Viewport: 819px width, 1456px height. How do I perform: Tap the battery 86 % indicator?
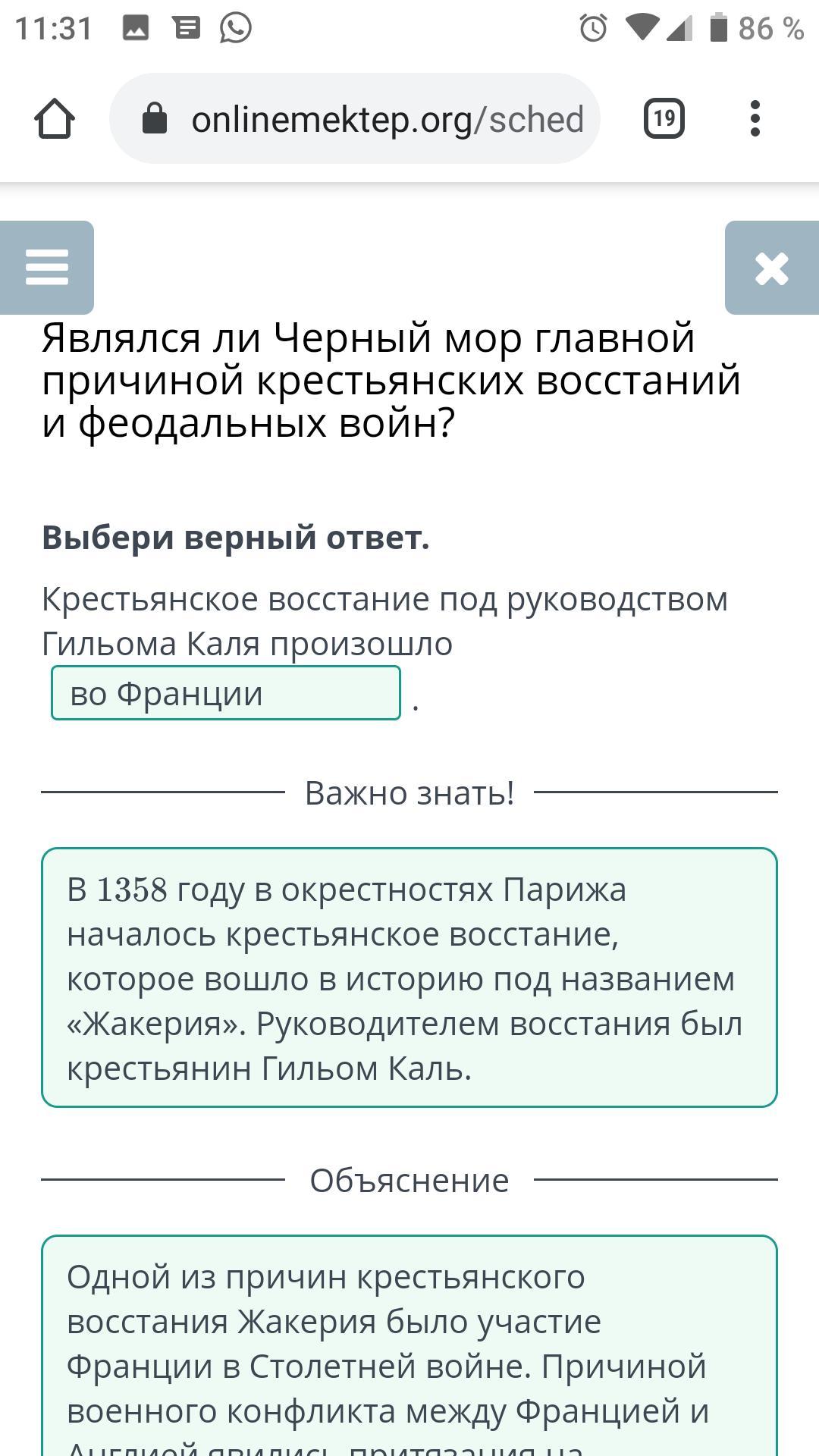(x=757, y=29)
